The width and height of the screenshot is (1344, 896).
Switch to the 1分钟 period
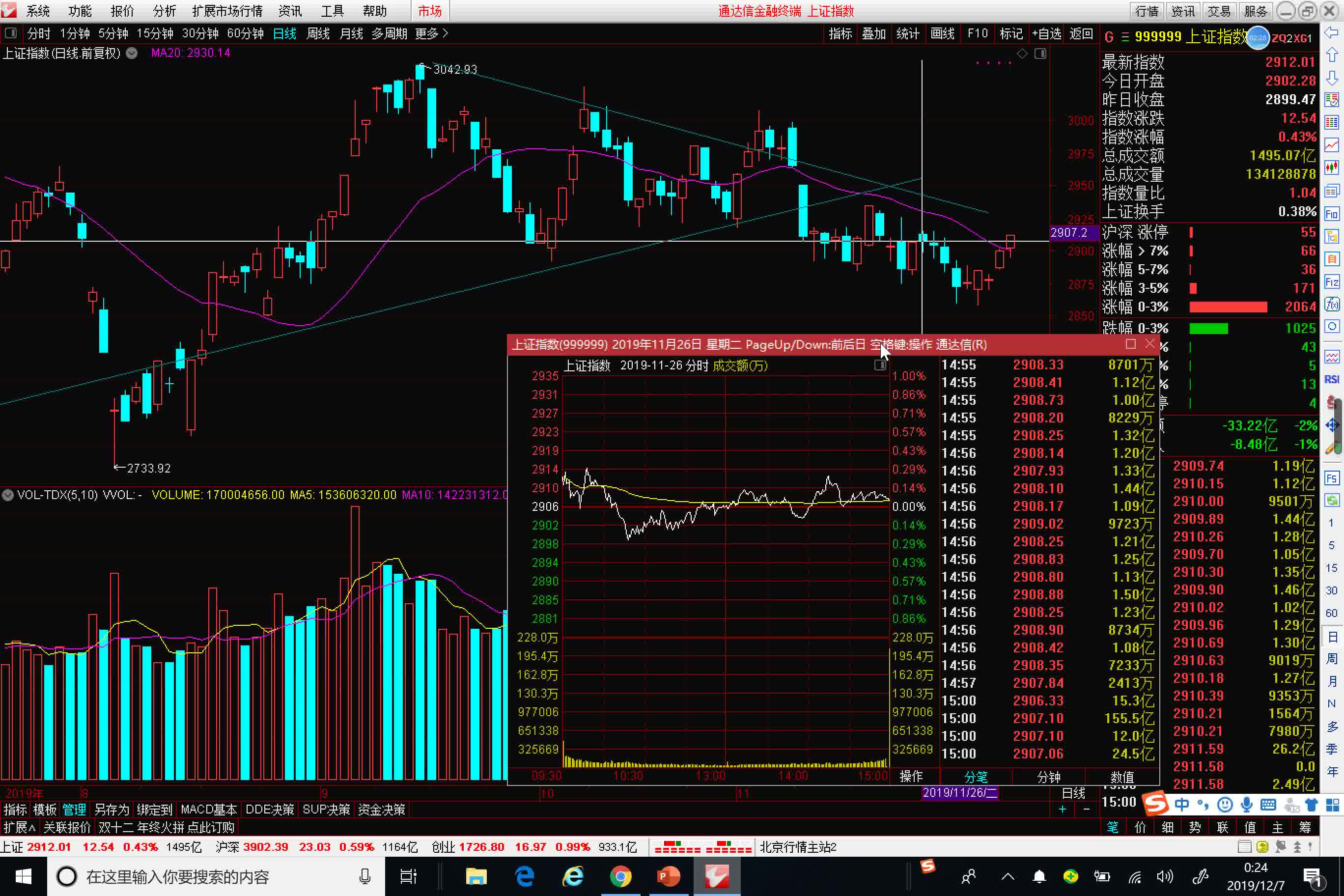tap(76, 34)
